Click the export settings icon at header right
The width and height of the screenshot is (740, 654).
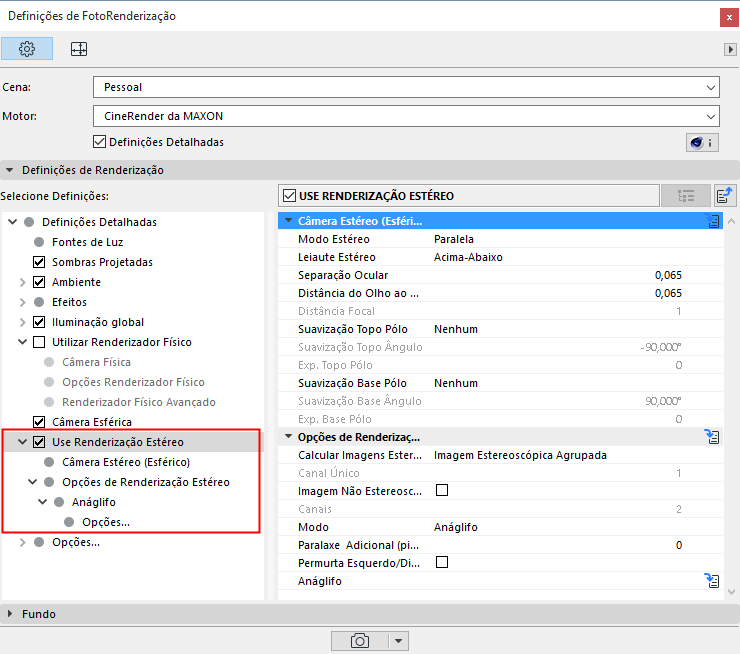point(724,195)
